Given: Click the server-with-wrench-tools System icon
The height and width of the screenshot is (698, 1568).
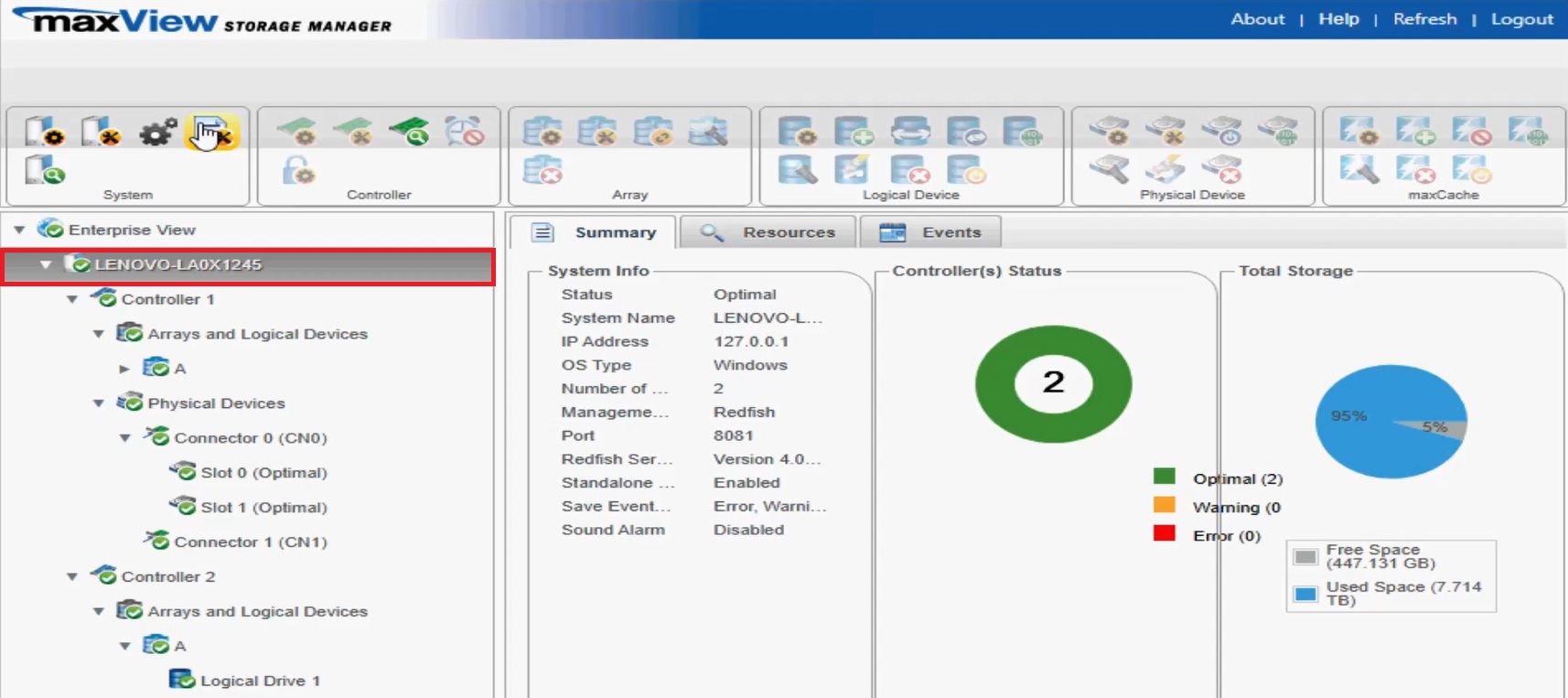Looking at the screenshot, I should pos(101,132).
